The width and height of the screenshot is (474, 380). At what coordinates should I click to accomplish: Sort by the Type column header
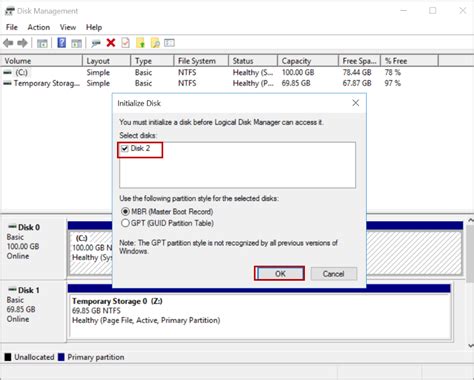[x=152, y=61]
